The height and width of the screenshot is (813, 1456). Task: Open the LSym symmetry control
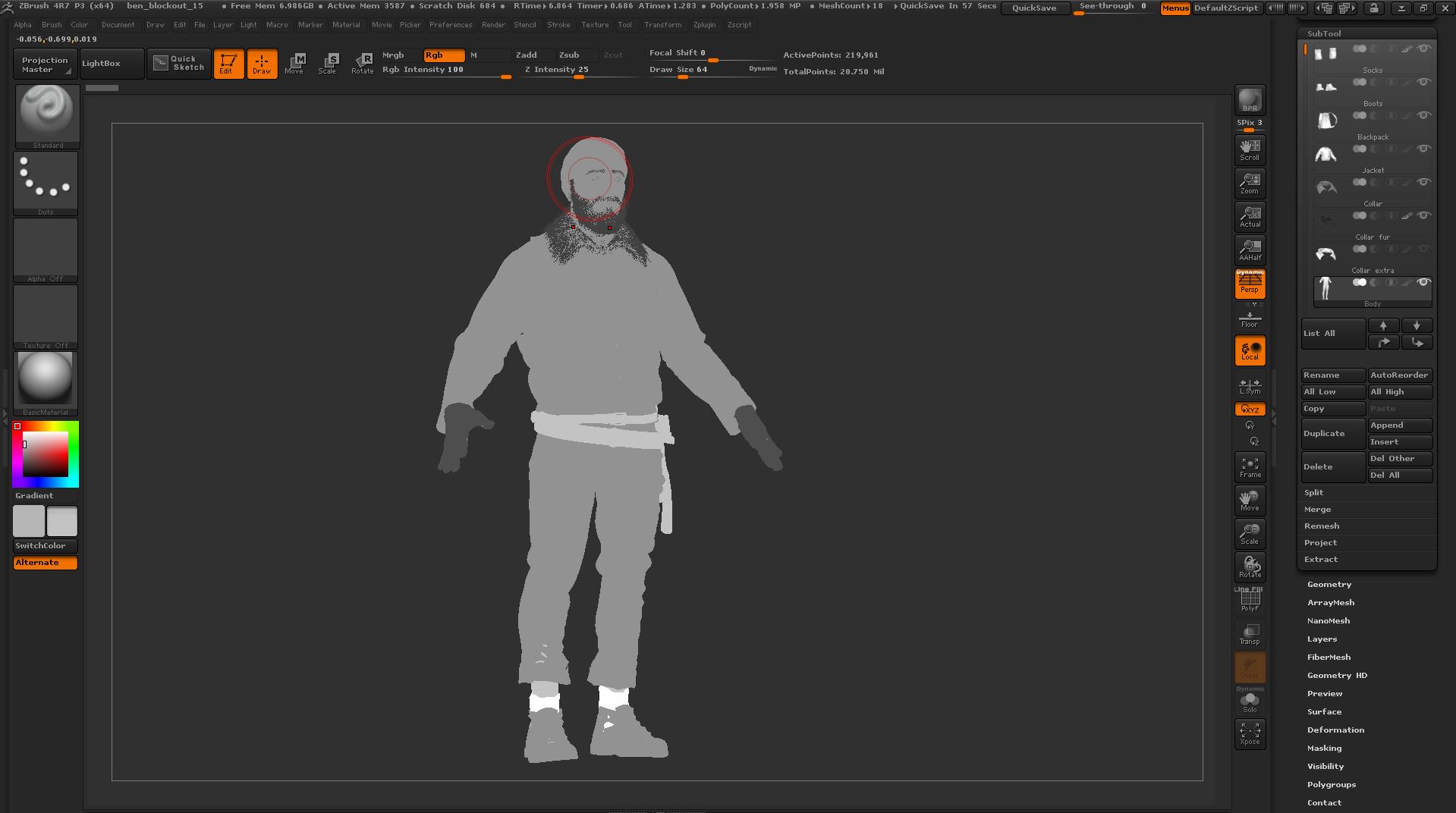[1249, 387]
